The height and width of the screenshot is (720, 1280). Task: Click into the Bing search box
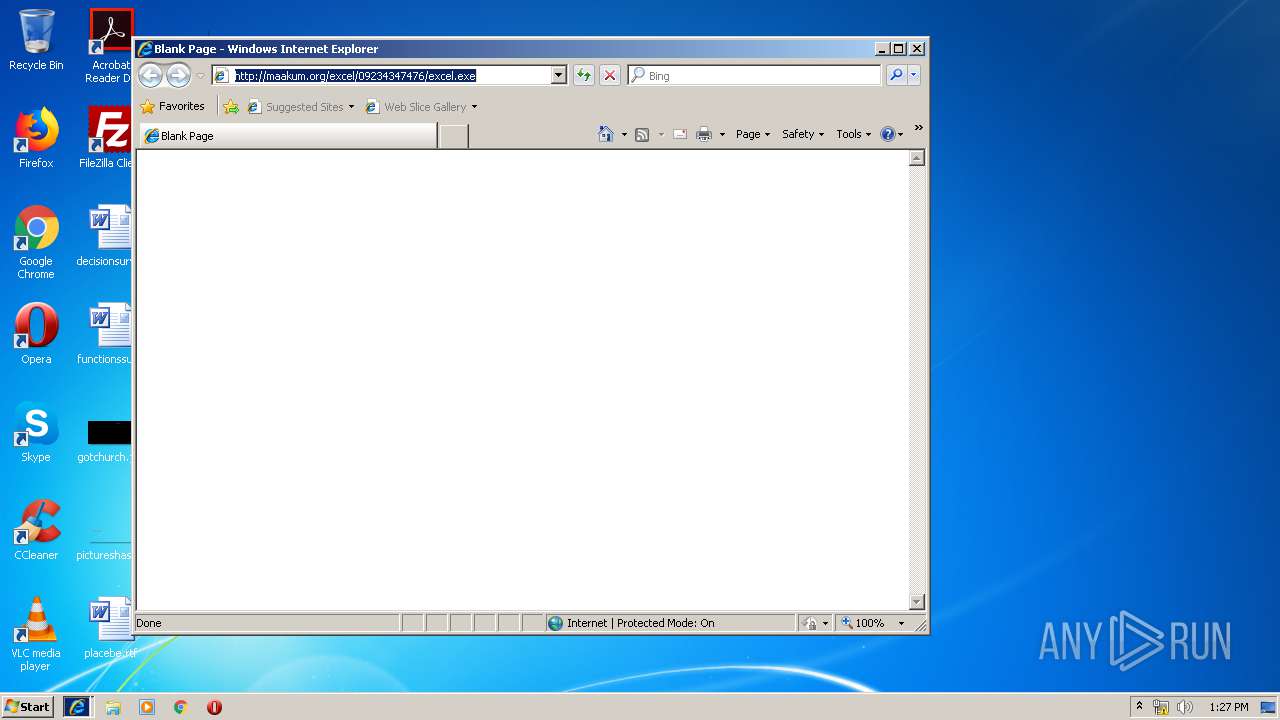pos(754,75)
